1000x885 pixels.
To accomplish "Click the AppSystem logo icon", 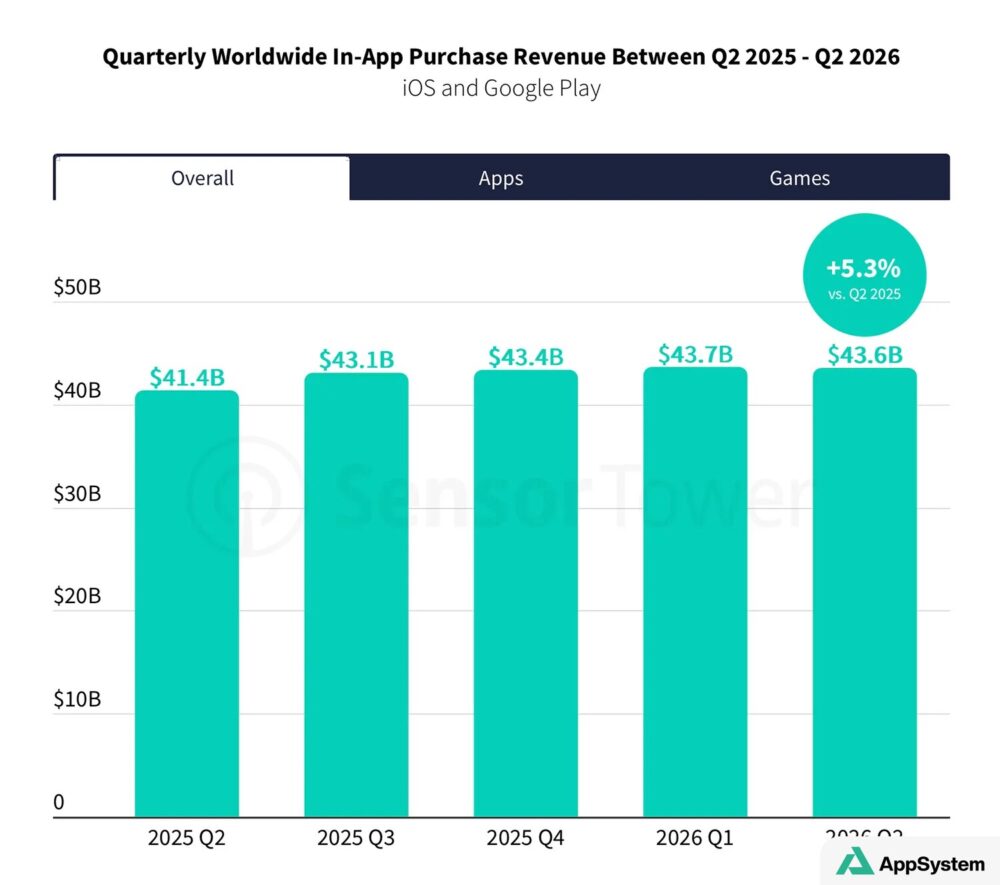I will (855, 861).
